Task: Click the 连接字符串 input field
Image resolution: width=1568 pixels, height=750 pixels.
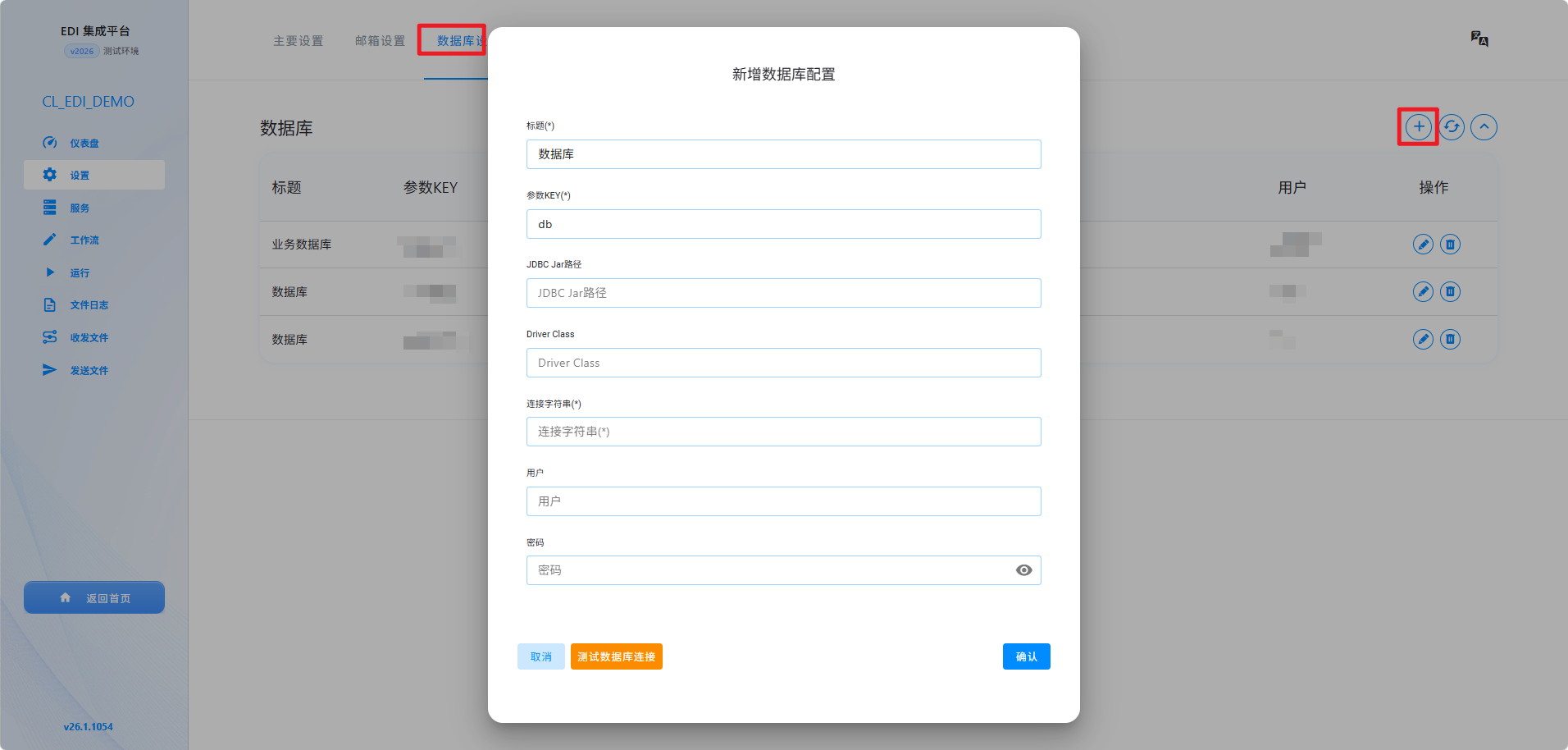Action: (784, 432)
